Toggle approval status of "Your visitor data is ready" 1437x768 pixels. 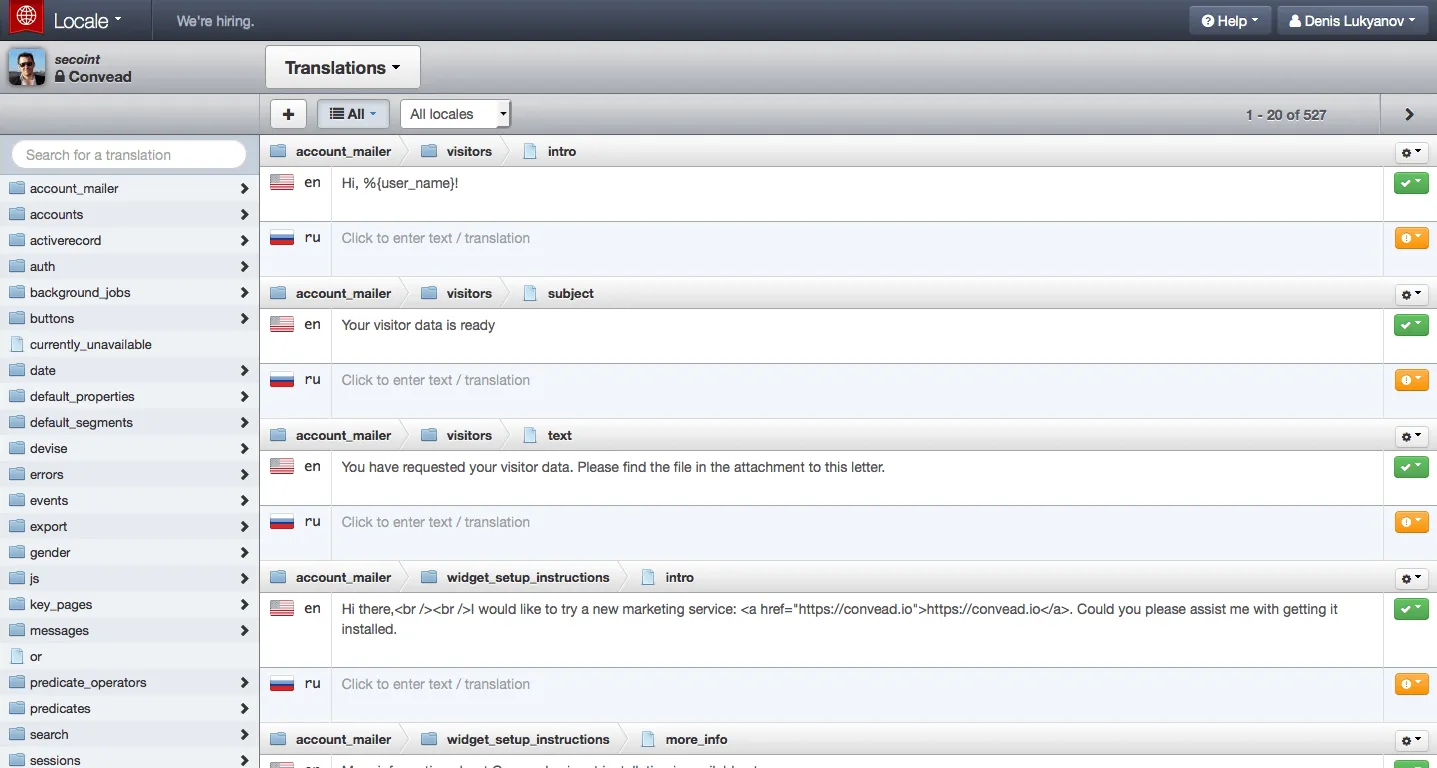click(1410, 324)
